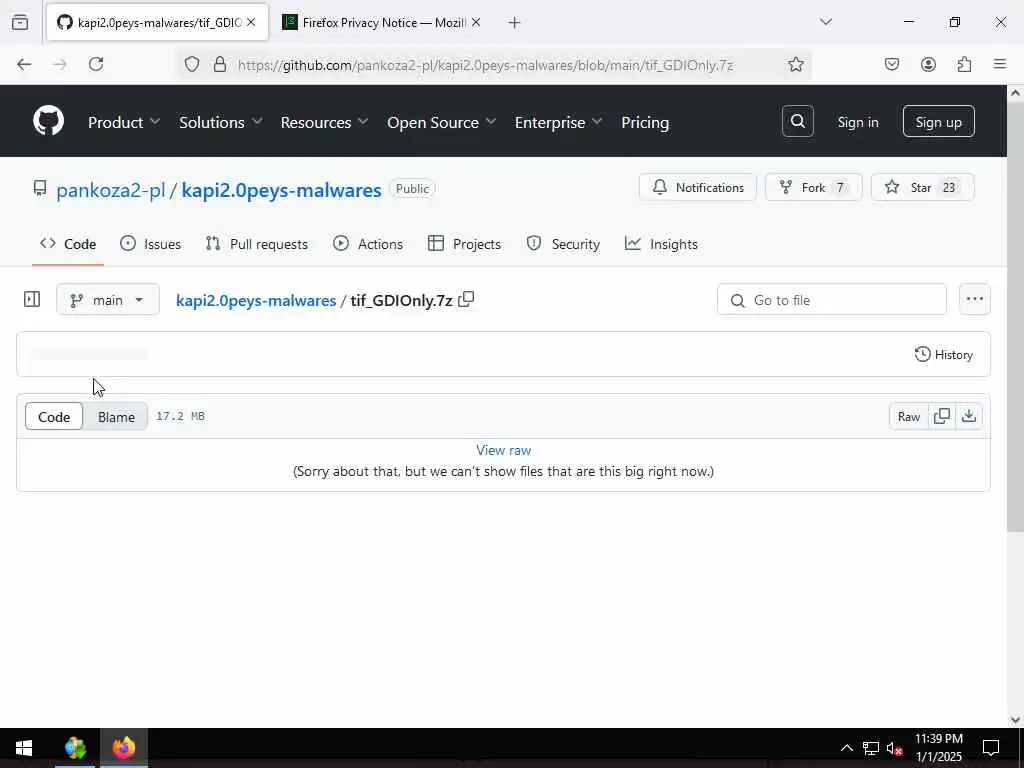The image size is (1024, 768).
Task: Open the main branch selector dropdown
Action: point(108,300)
